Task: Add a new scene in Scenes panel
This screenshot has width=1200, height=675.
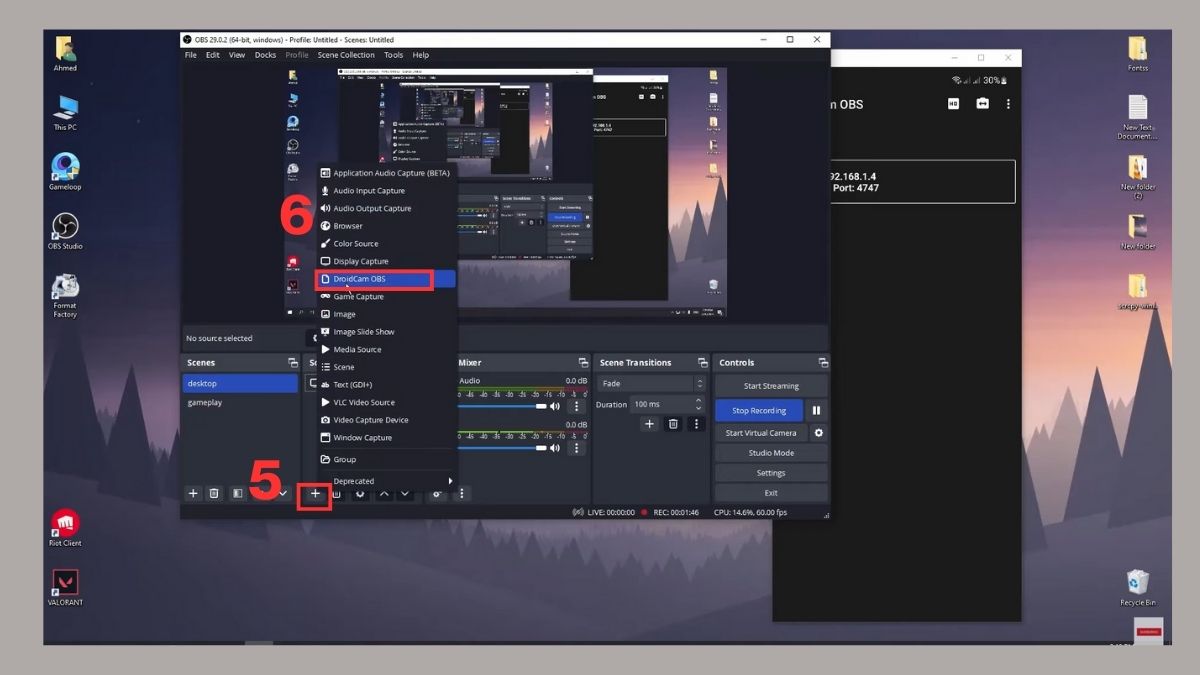Action: [x=193, y=493]
